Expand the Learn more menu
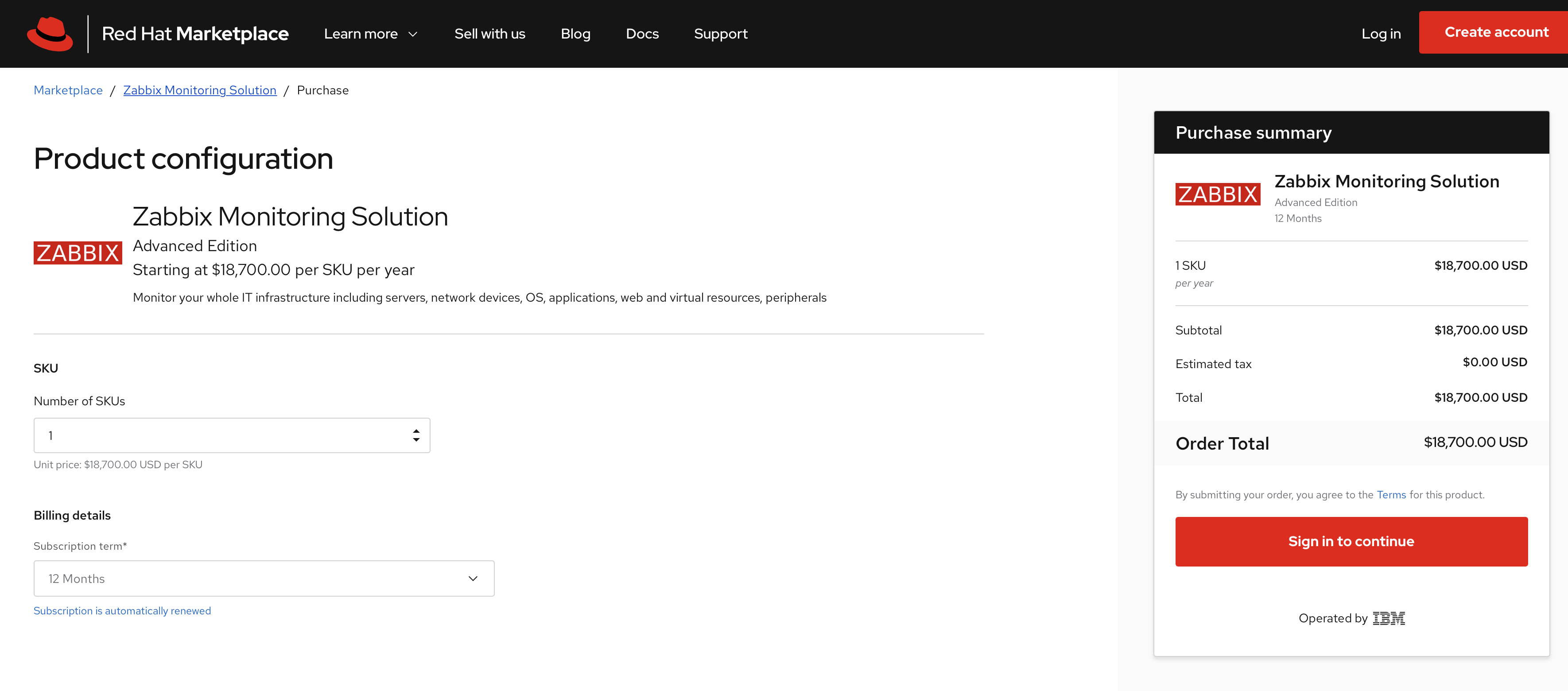Image resolution: width=1568 pixels, height=691 pixels. (x=361, y=34)
